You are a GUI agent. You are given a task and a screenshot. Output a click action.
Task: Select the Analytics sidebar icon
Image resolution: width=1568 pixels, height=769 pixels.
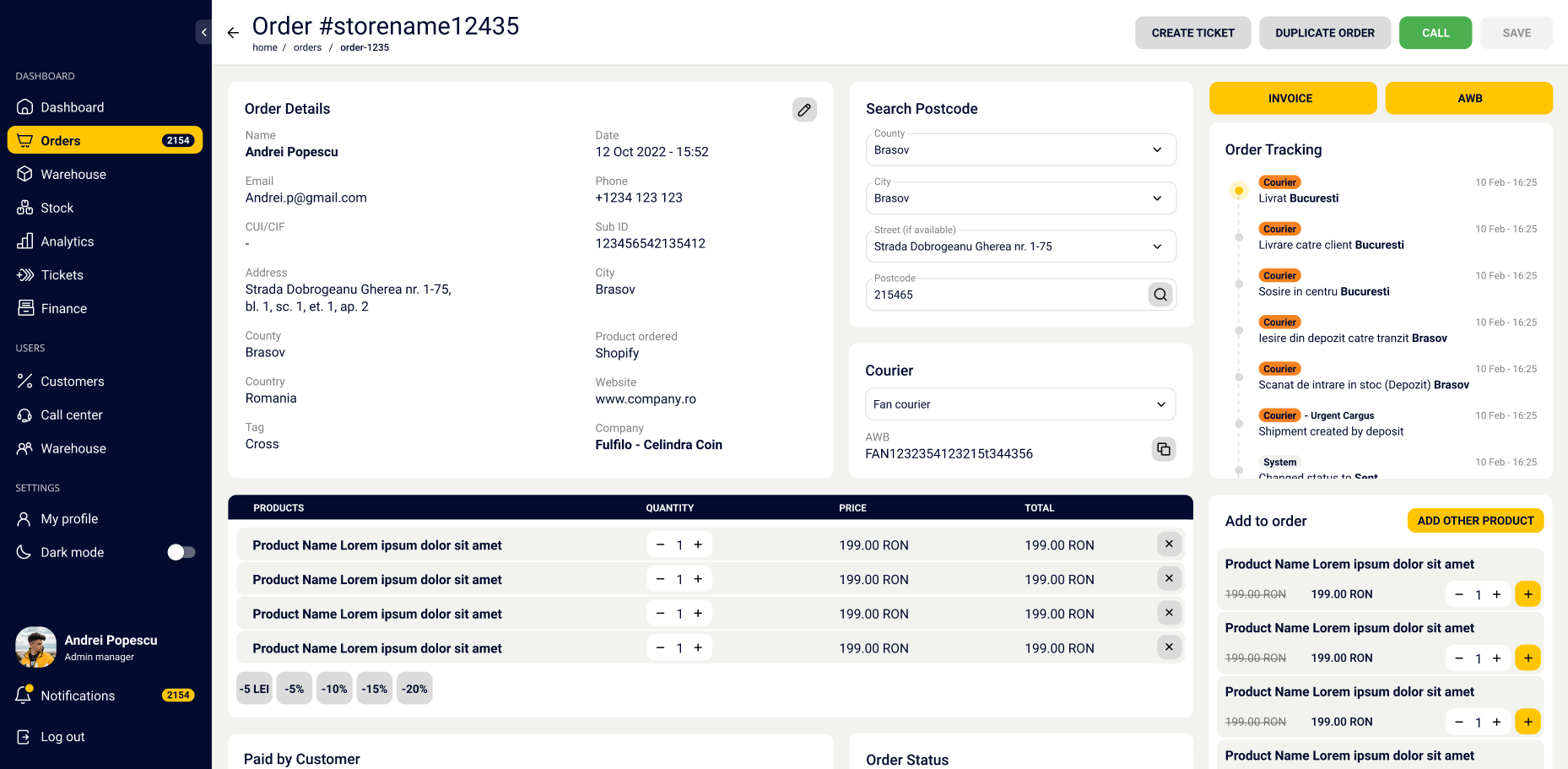pyautogui.click(x=25, y=241)
